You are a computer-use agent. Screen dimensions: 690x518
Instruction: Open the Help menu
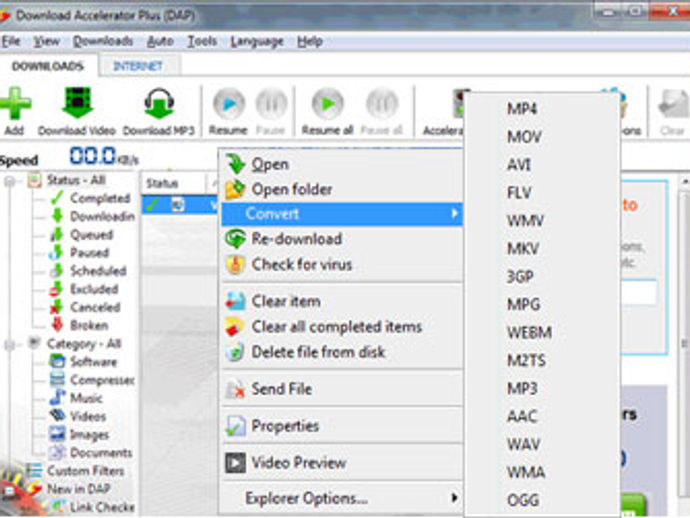tap(310, 41)
